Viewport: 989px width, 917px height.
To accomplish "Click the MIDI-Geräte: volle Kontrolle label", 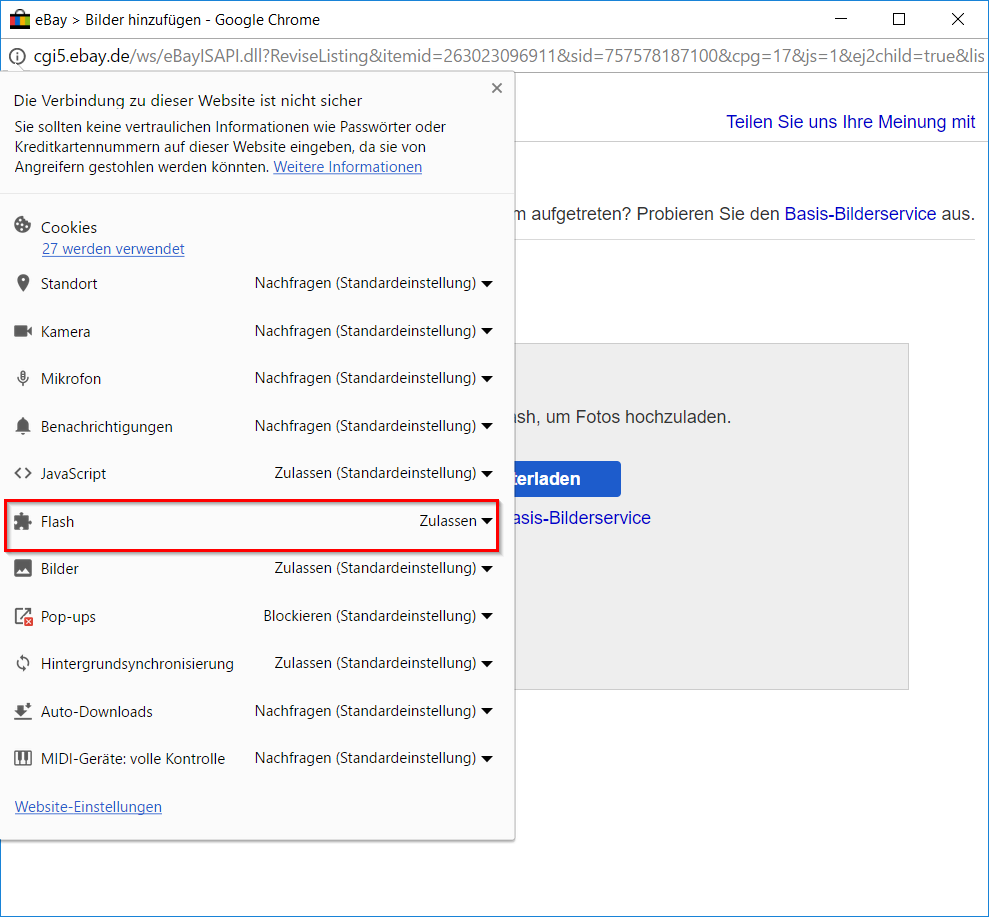I will pos(133,759).
